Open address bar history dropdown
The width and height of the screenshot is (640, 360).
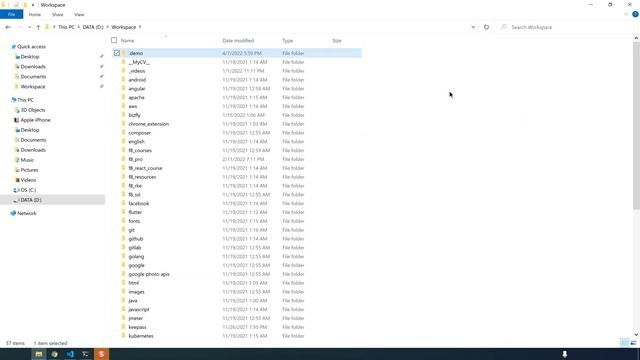coord(473,27)
